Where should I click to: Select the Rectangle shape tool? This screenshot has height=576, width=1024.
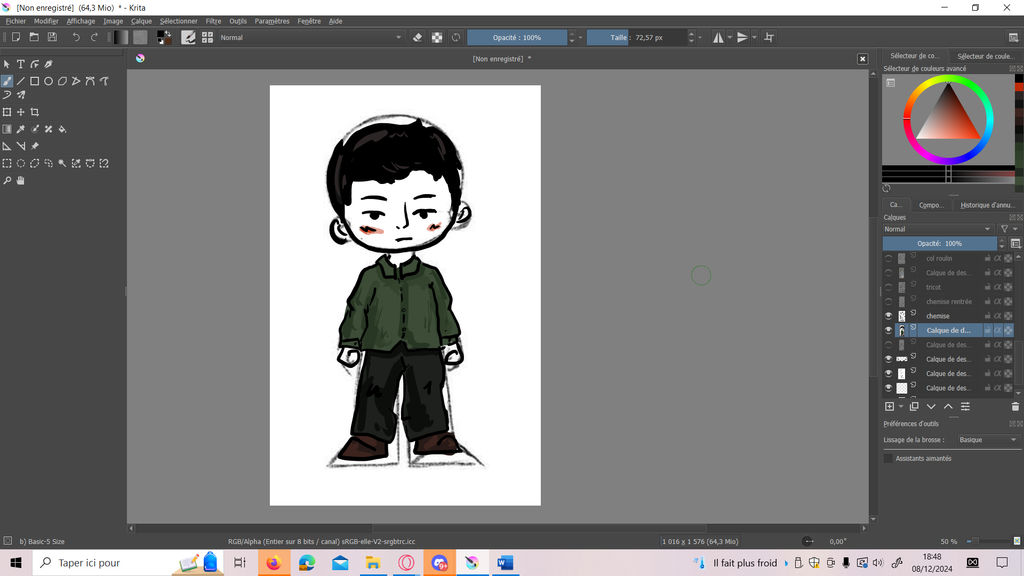(34, 81)
